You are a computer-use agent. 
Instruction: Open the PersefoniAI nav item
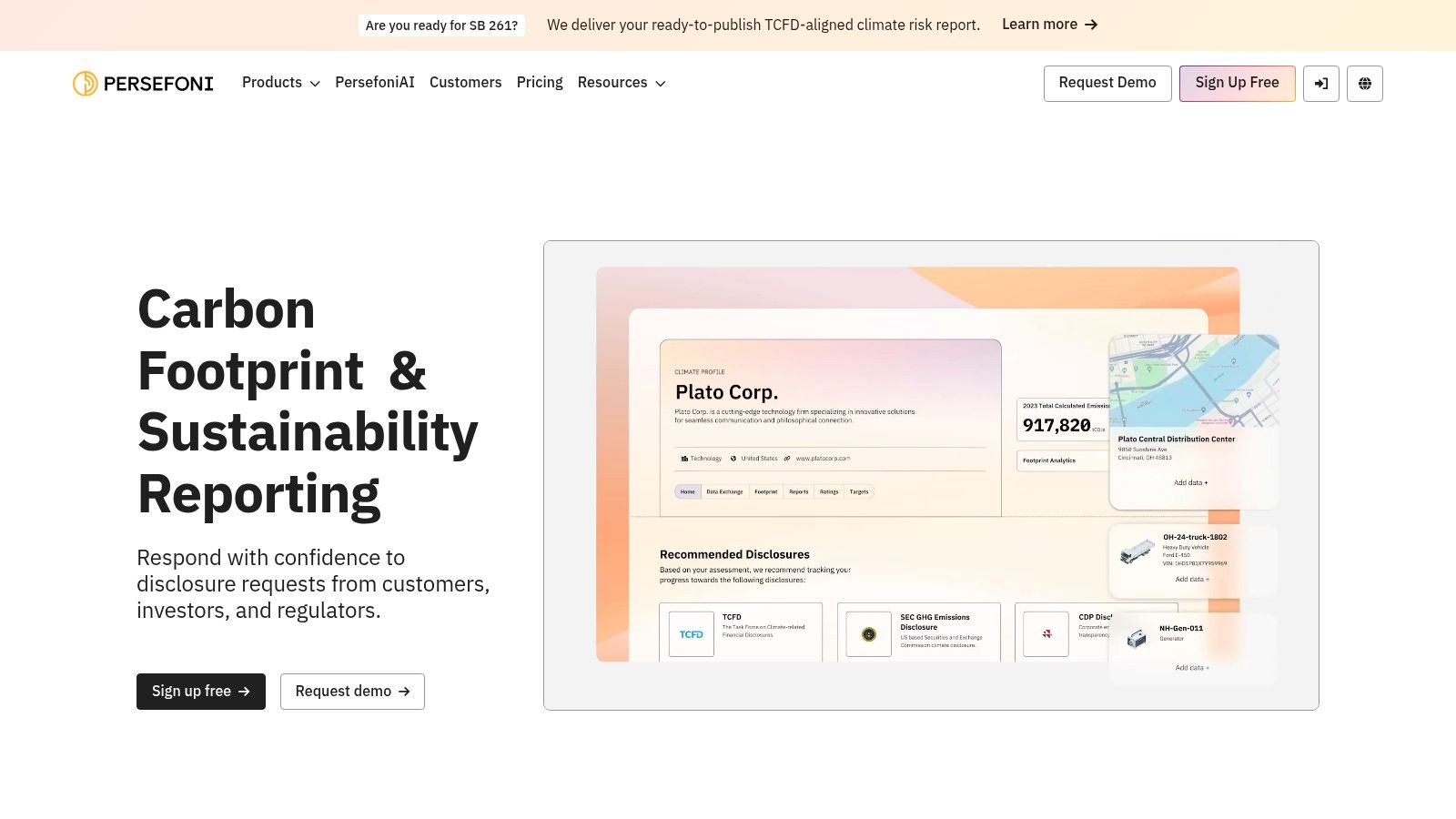pos(375,83)
